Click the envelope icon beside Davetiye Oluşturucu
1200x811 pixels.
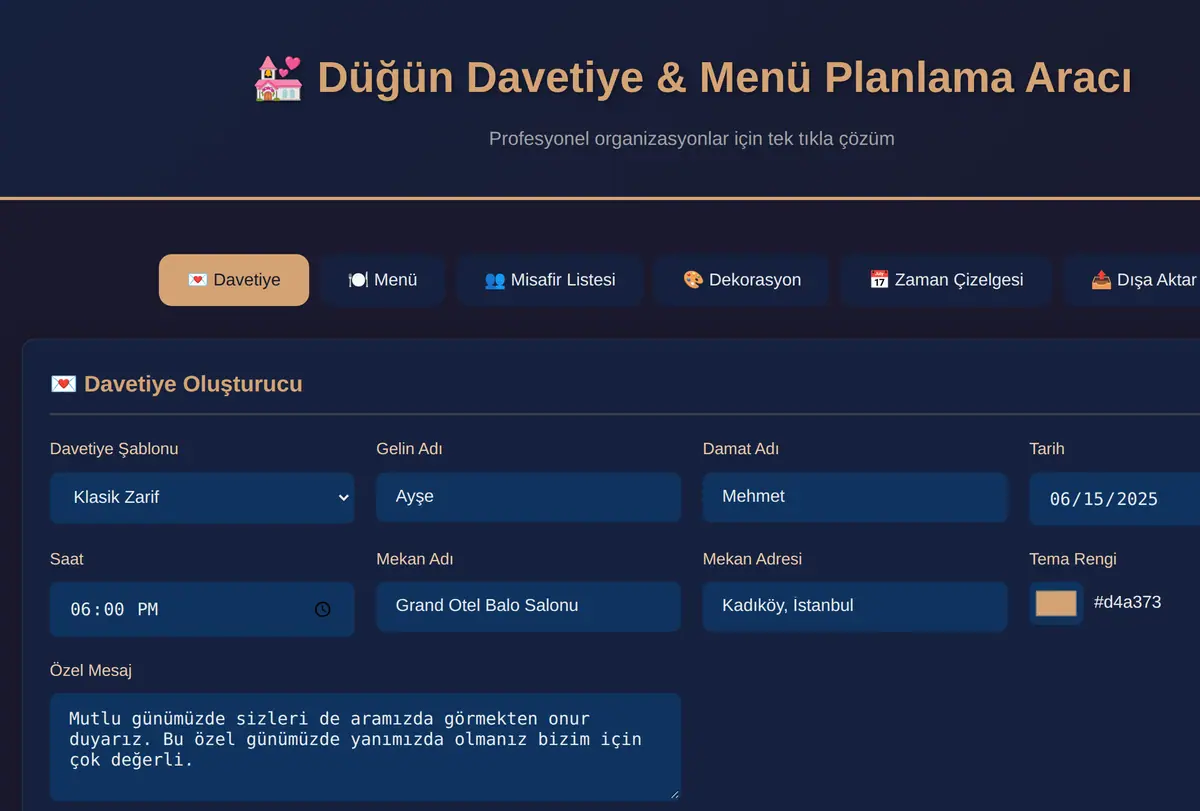pos(63,384)
